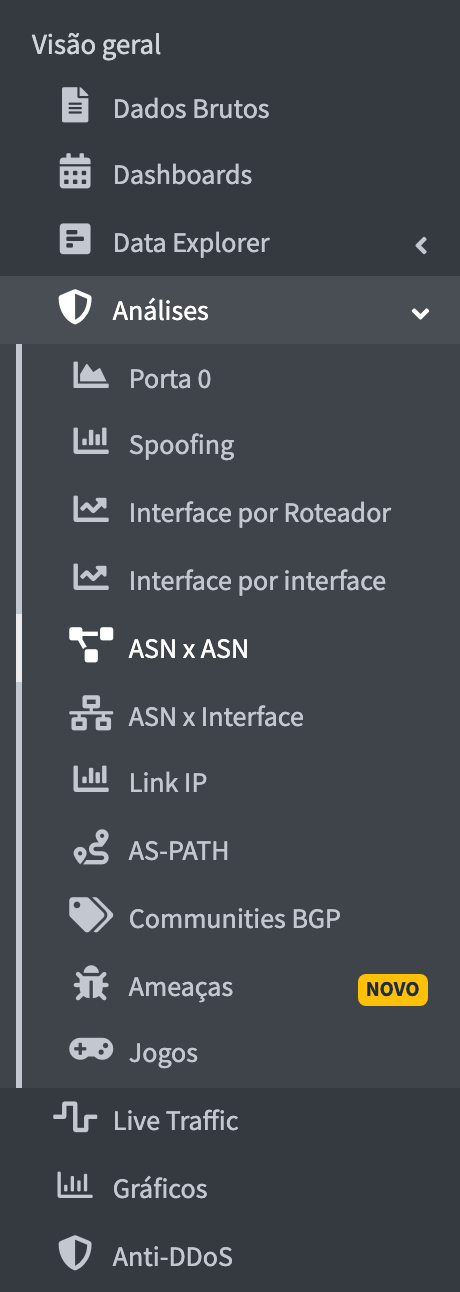The width and height of the screenshot is (460, 1292).
Task: Click the Jogos gamepad icon
Action: pos(91,1051)
